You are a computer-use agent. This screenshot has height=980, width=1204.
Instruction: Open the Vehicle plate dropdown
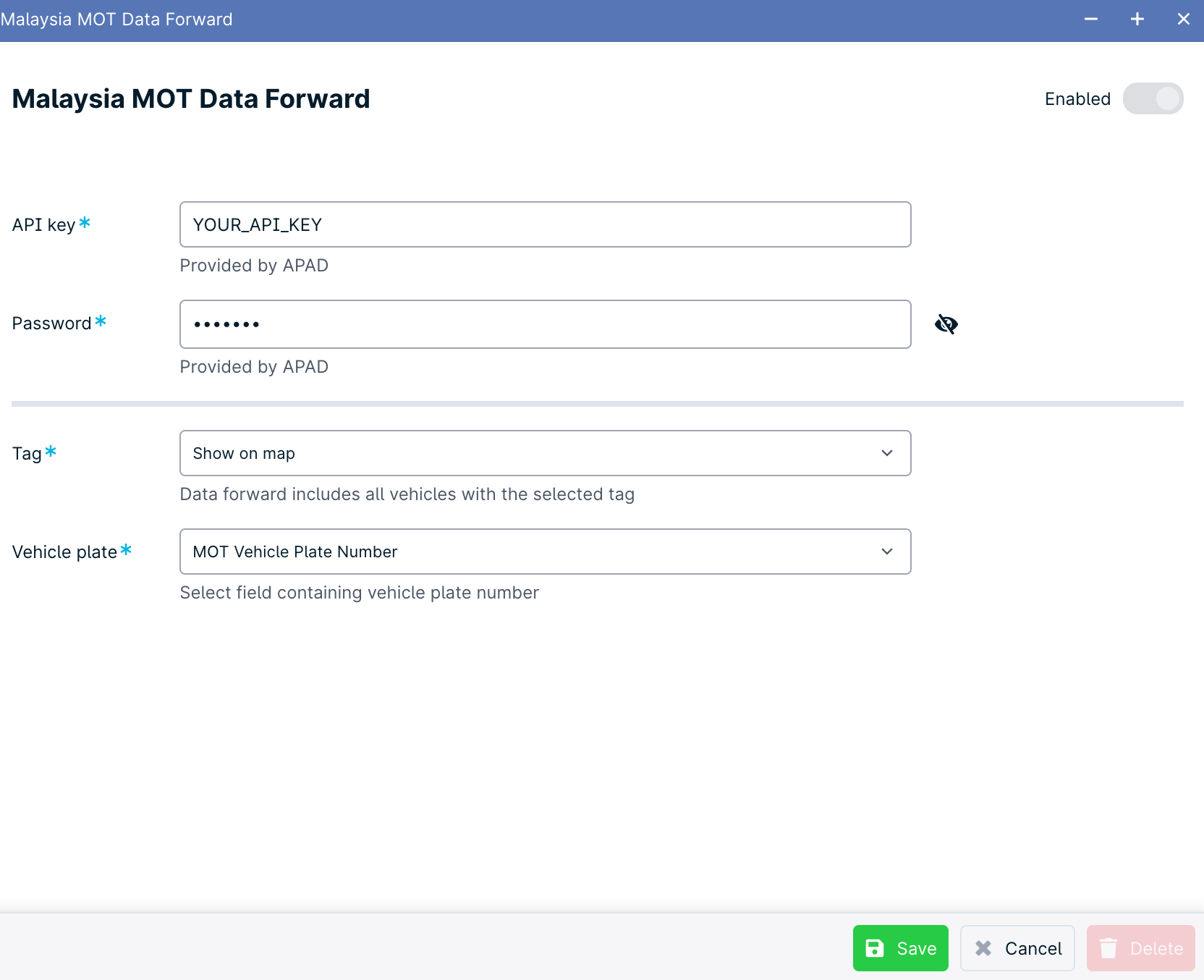[545, 552]
